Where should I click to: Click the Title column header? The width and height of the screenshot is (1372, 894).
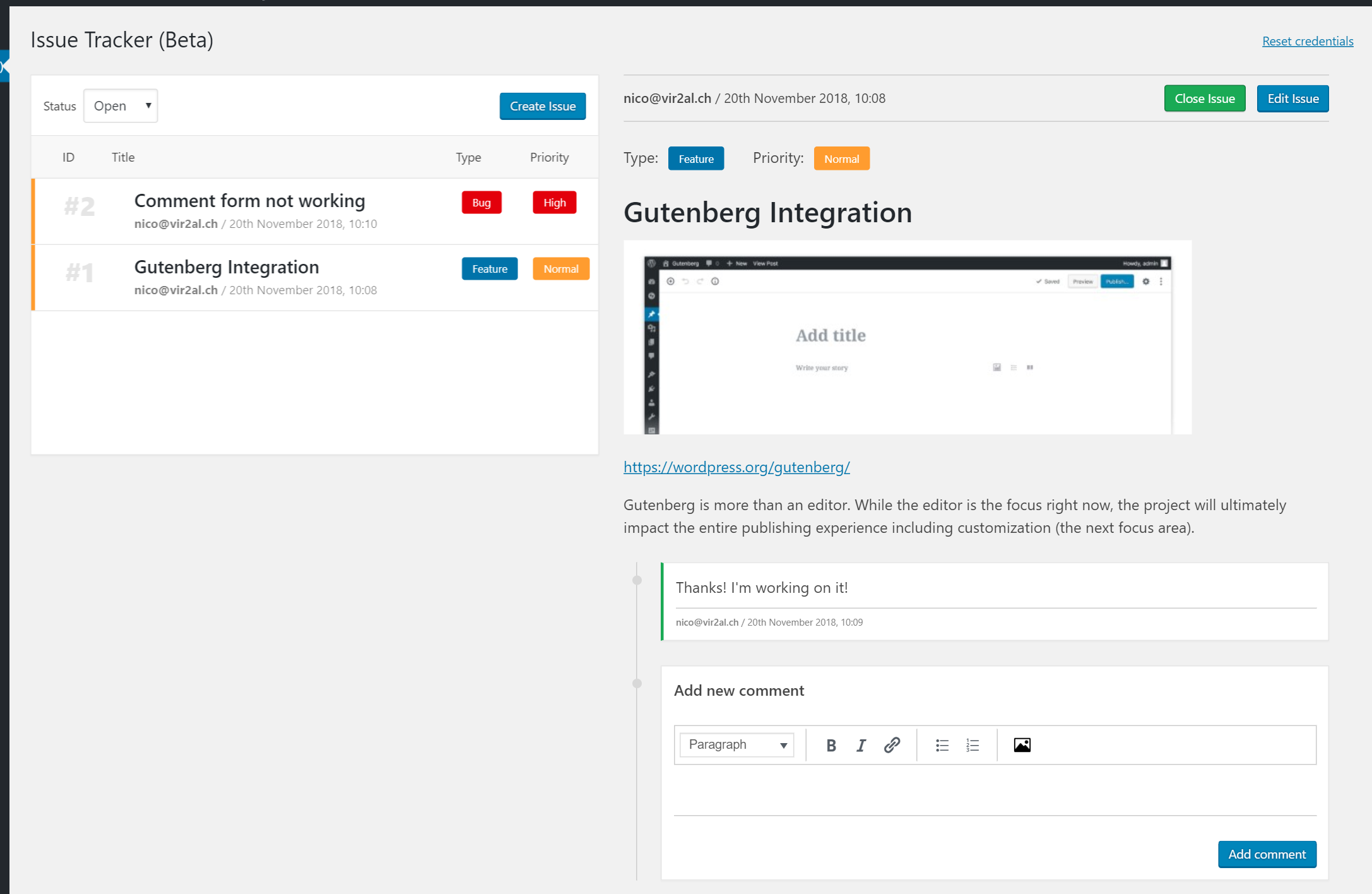point(123,157)
